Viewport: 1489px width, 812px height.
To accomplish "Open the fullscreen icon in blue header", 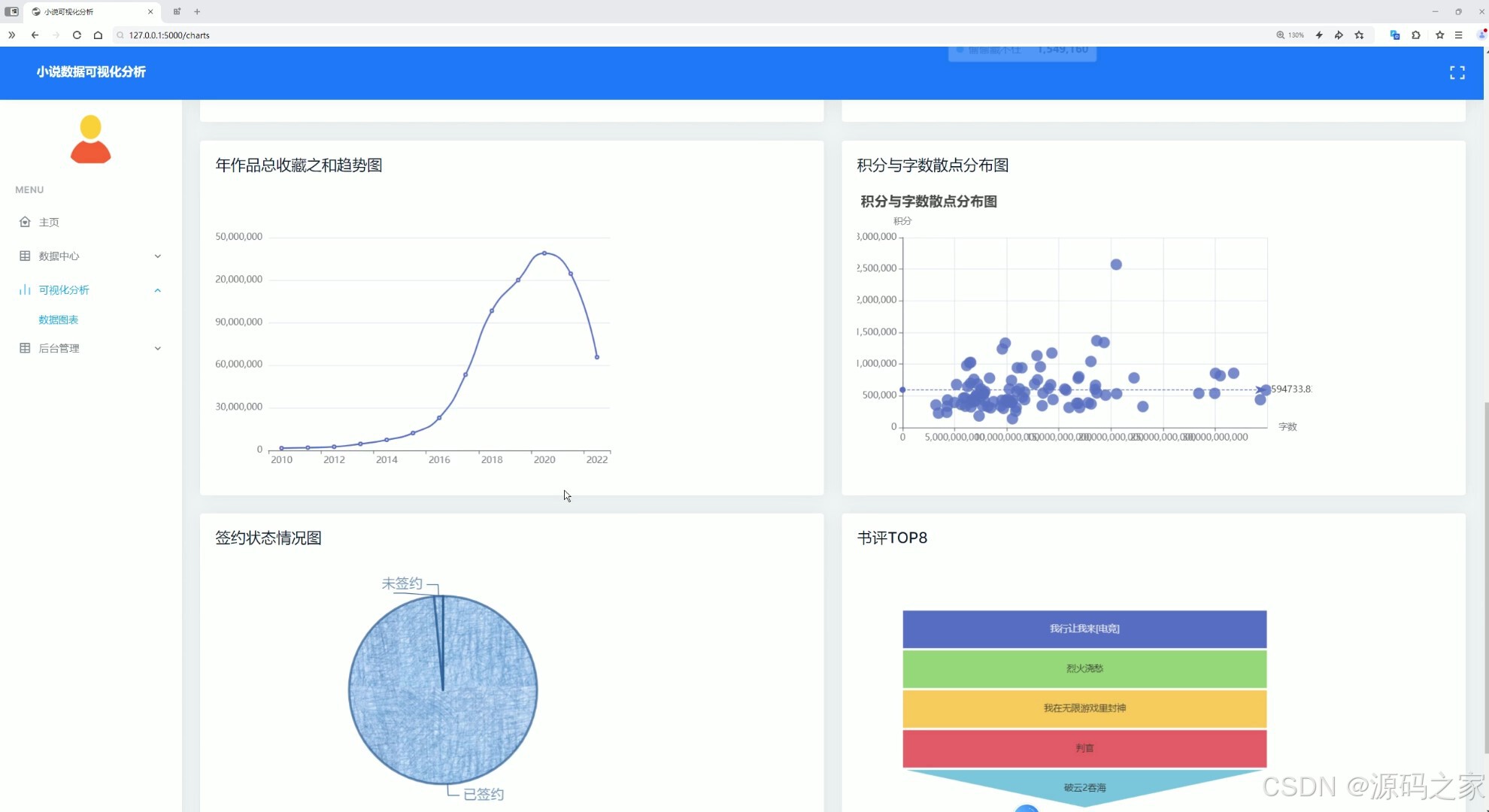I will (x=1457, y=72).
